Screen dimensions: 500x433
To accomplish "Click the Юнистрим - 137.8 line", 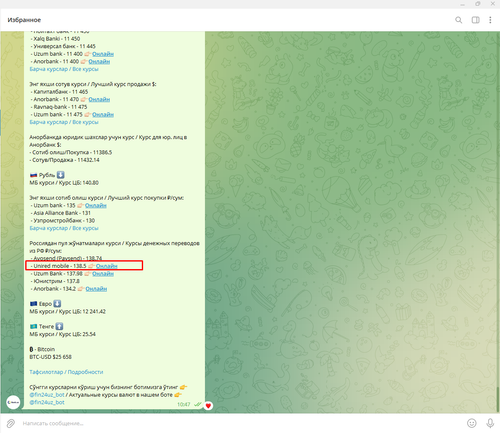I will click(55, 281).
